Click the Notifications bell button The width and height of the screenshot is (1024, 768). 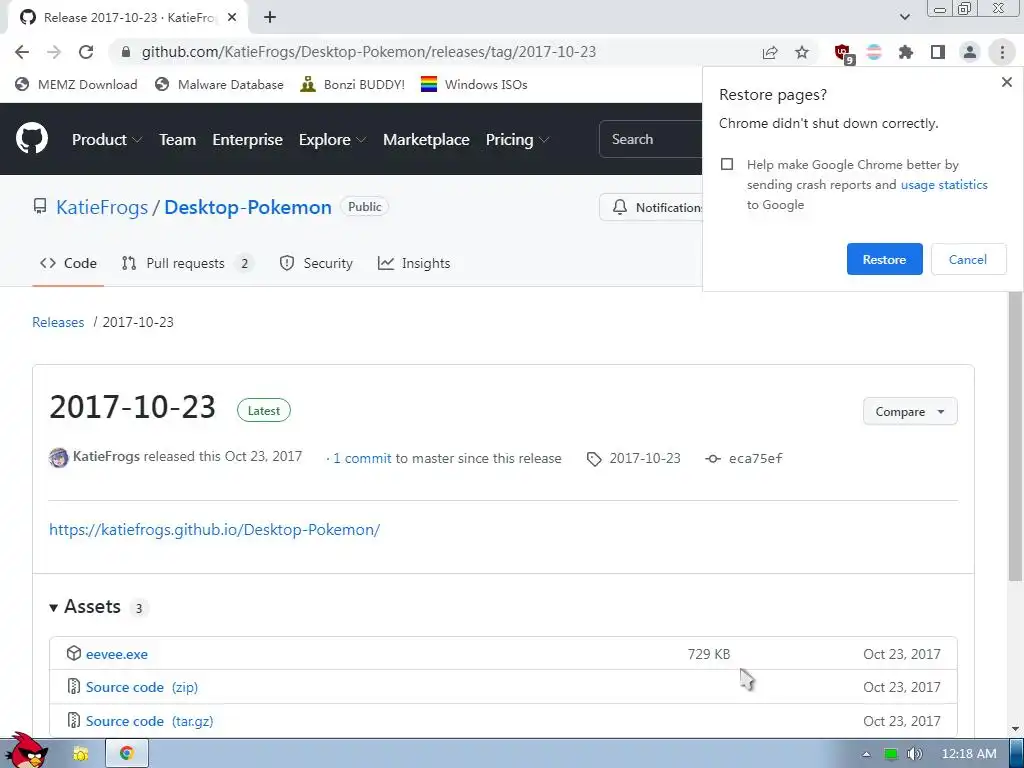pyautogui.click(x=651, y=207)
